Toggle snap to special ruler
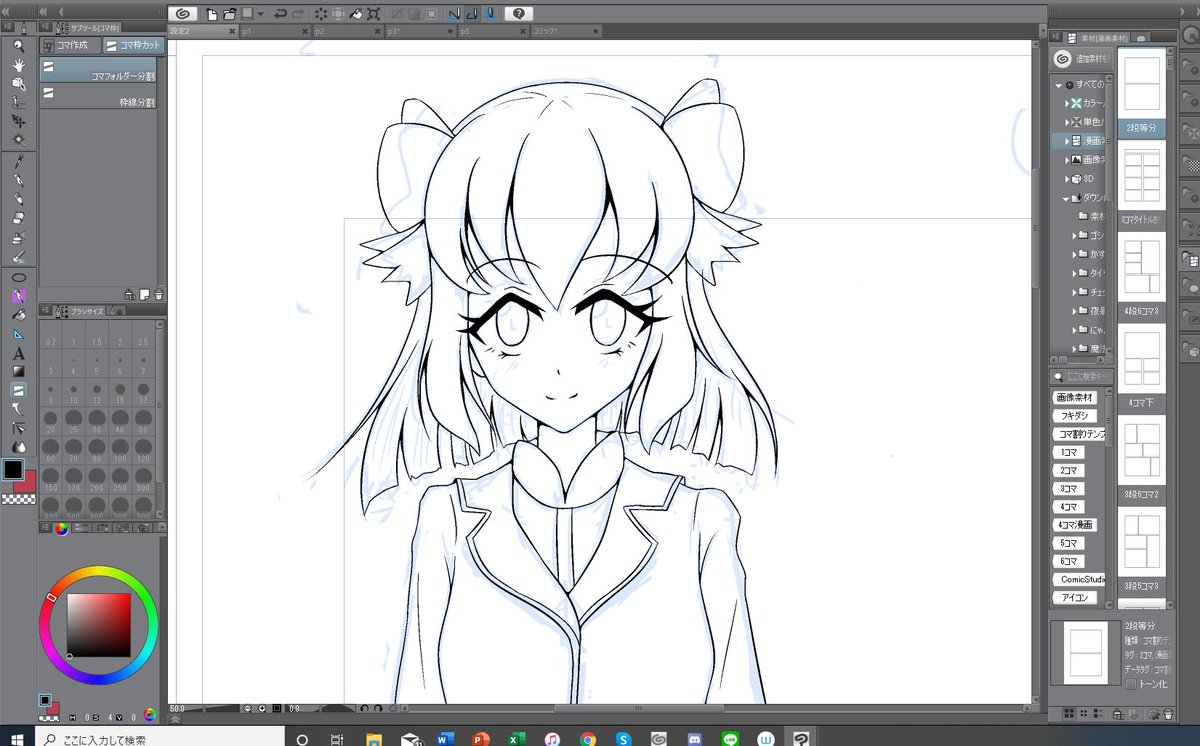The width and height of the screenshot is (1200, 746). point(472,14)
